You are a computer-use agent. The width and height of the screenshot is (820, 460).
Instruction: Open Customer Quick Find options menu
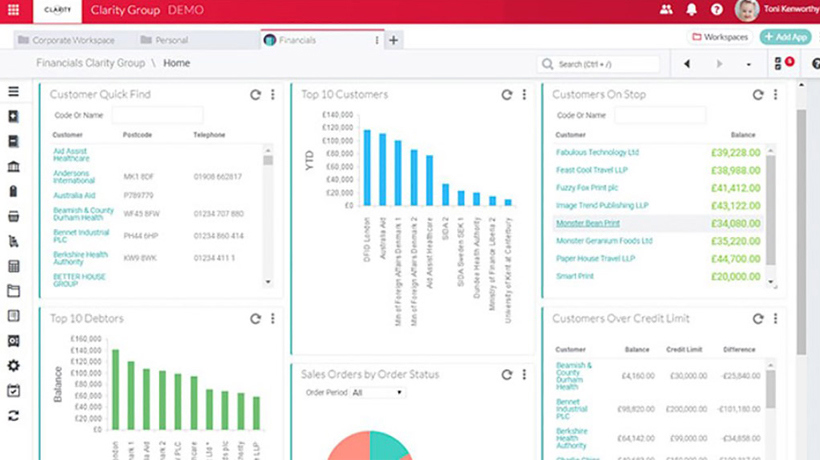(272, 95)
